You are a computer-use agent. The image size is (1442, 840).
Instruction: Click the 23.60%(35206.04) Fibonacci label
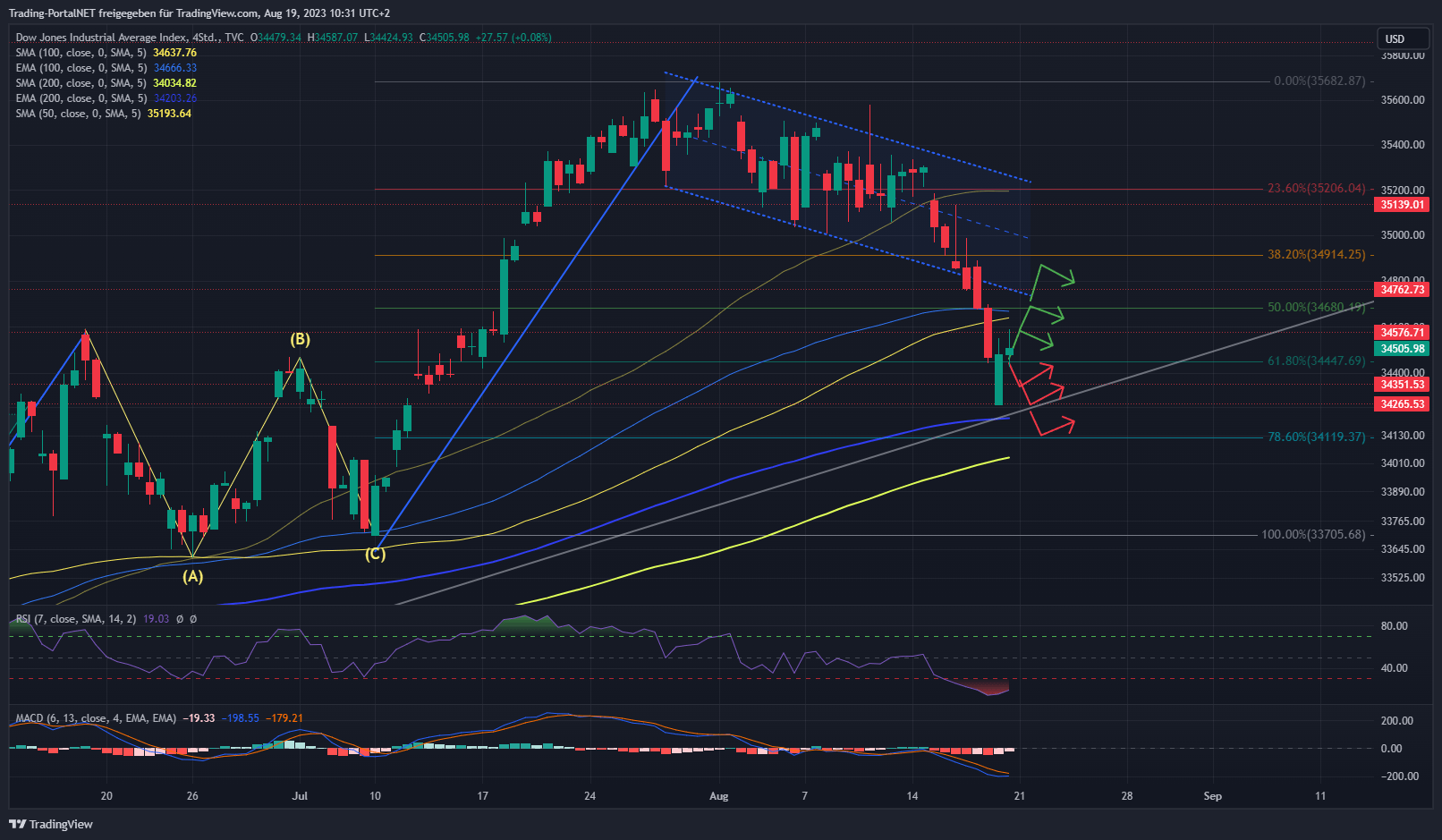tap(1316, 189)
